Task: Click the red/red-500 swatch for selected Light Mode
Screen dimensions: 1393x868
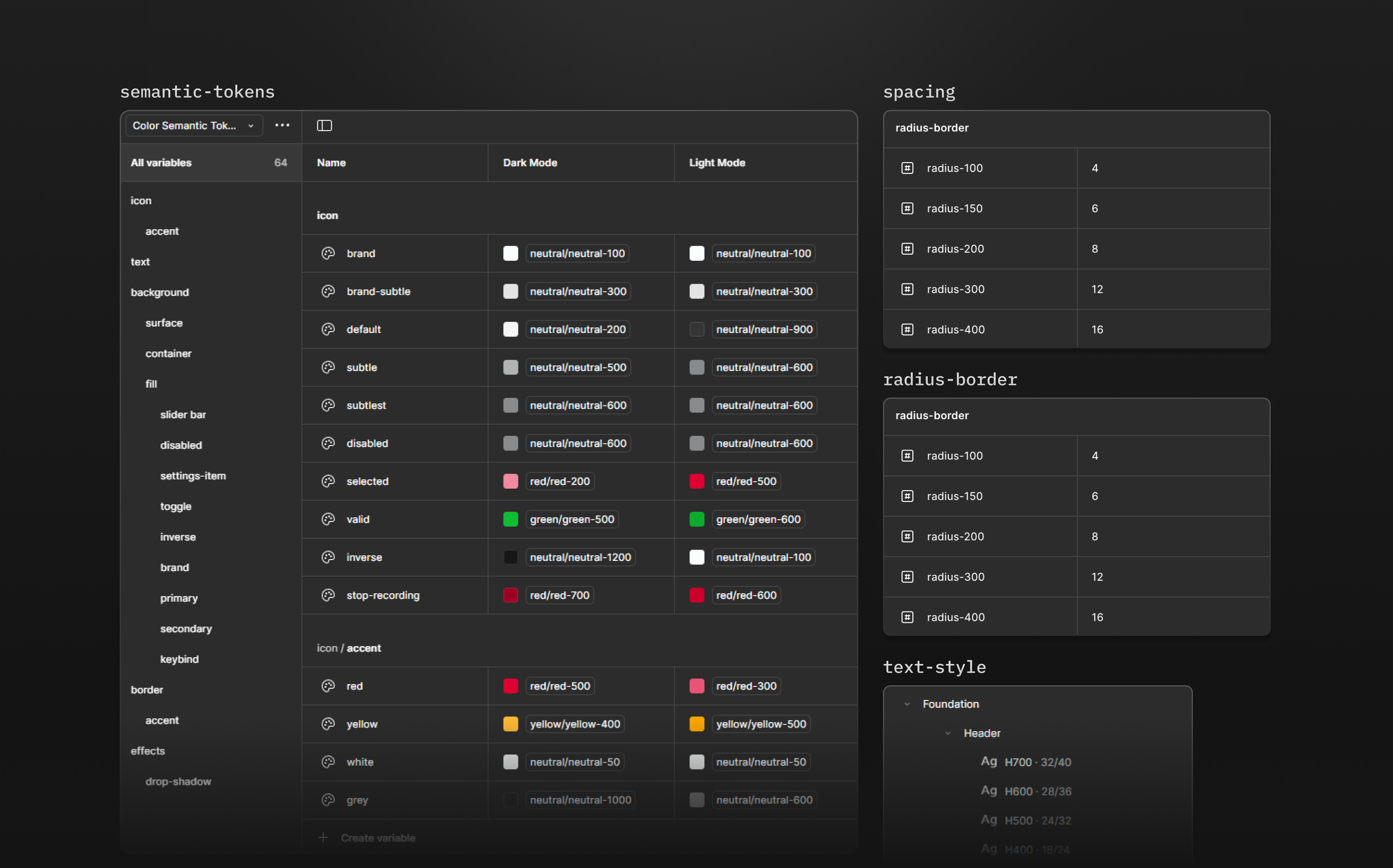Action: tap(696, 482)
